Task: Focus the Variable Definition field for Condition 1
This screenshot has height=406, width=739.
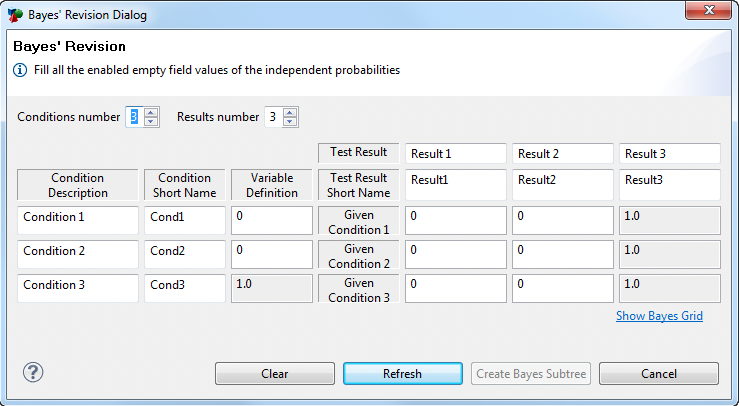Action: point(272,220)
